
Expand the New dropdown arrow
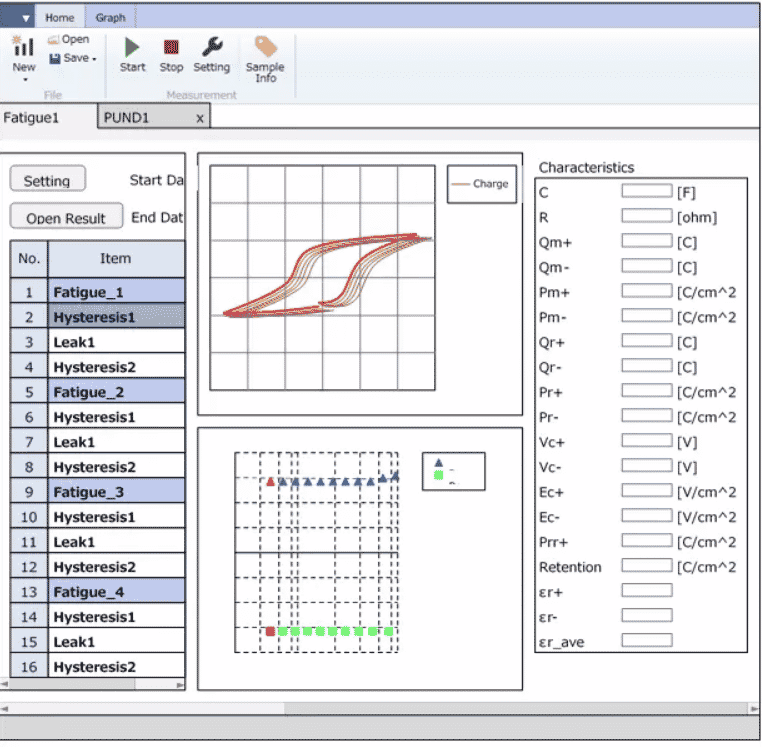coord(24,79)
